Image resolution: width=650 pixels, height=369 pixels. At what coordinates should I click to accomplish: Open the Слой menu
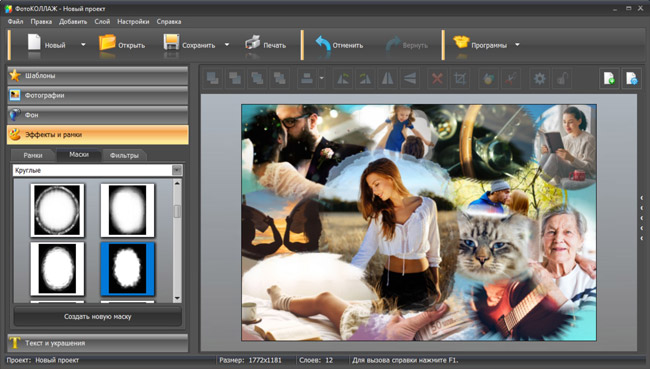(x=102, y=22)
